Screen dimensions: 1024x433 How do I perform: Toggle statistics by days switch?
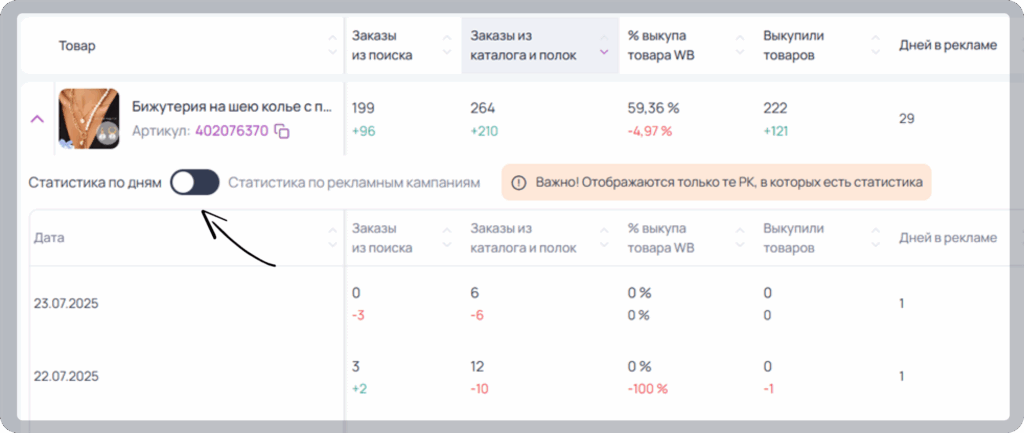[195, 183]
